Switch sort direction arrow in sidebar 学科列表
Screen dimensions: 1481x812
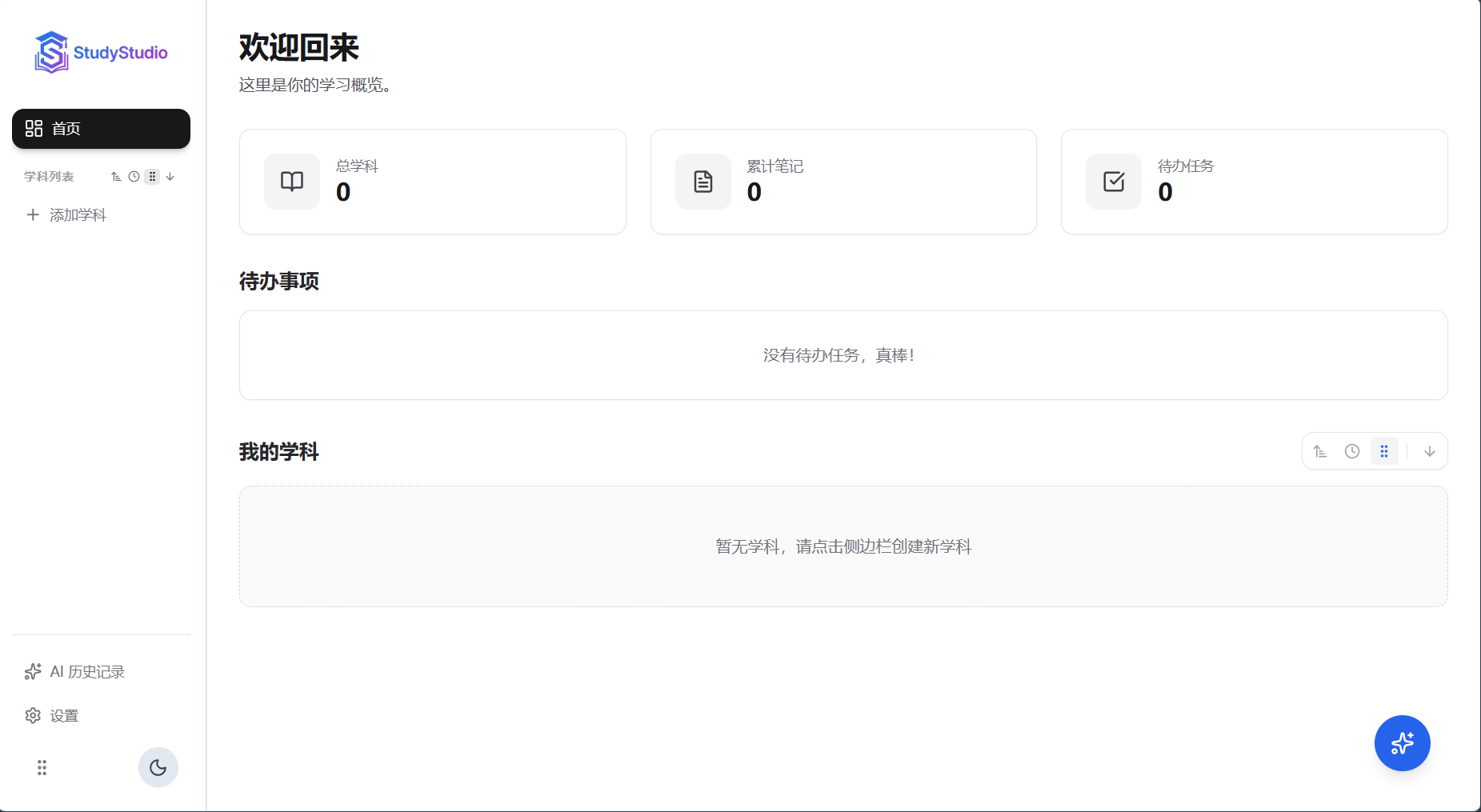pos(170,177)
